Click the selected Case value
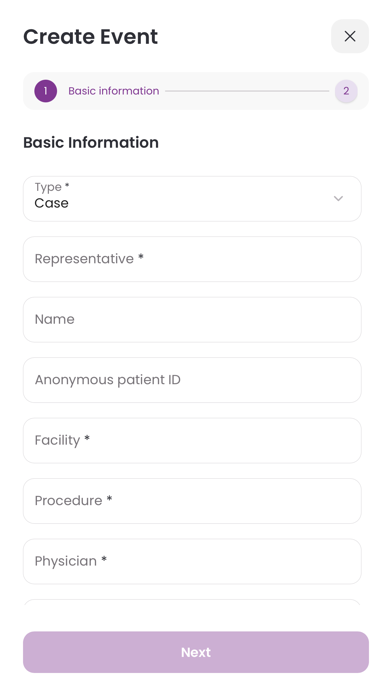The width and height of the screenshot is (392, 696). tap(51, 203)
